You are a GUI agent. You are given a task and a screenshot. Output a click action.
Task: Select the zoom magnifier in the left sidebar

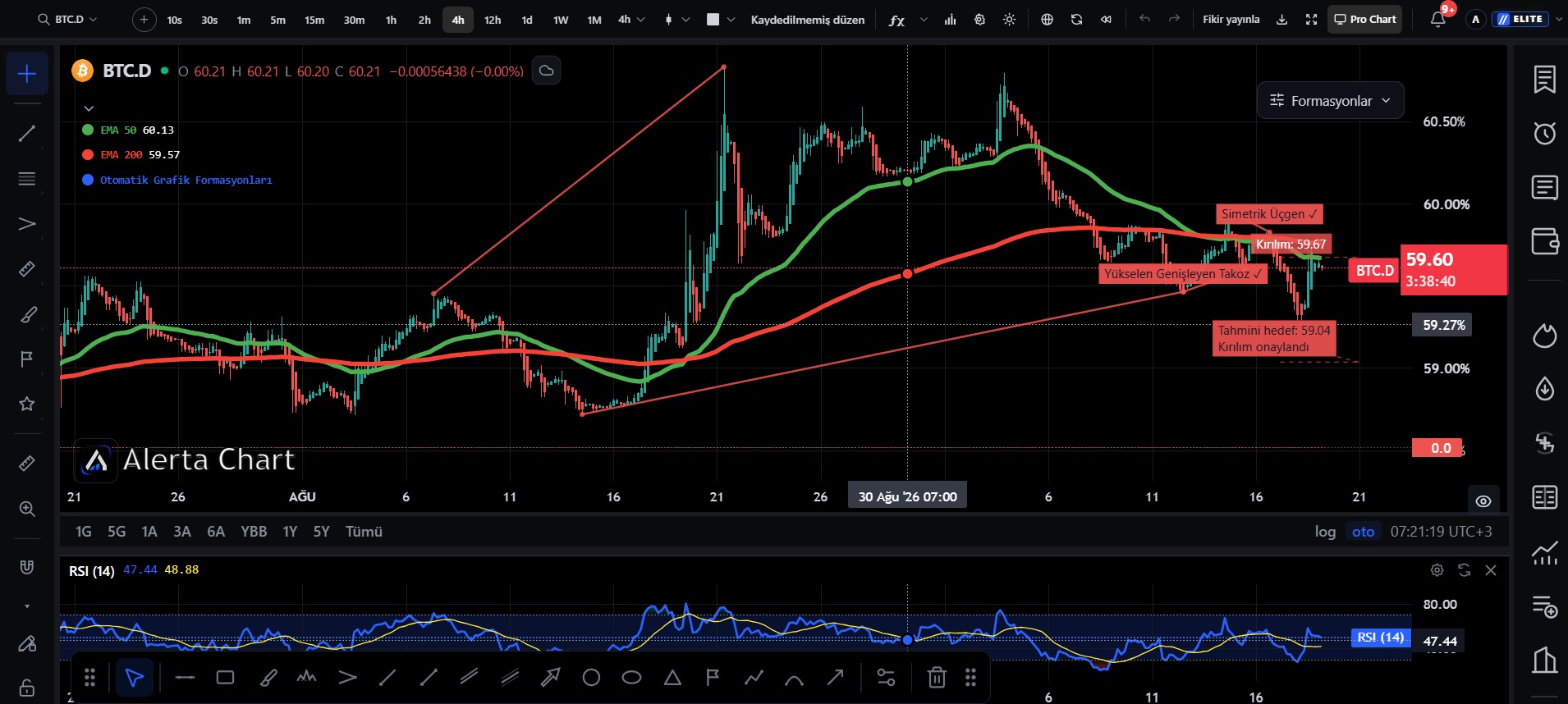(27, 509)
